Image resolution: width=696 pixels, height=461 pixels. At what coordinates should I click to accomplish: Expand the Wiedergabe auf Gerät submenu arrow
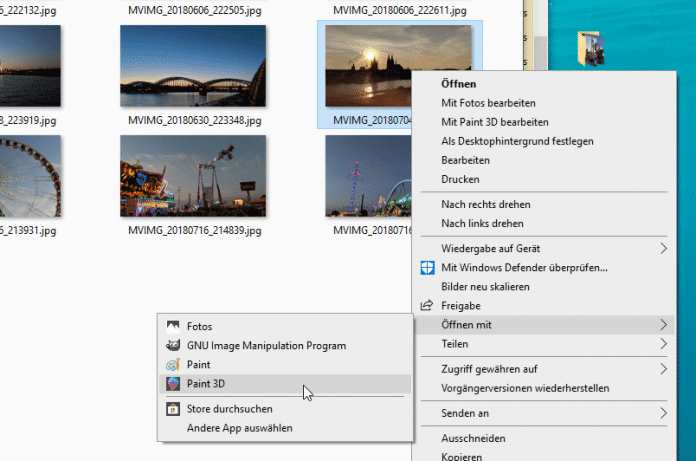click(x=662, y=248)
